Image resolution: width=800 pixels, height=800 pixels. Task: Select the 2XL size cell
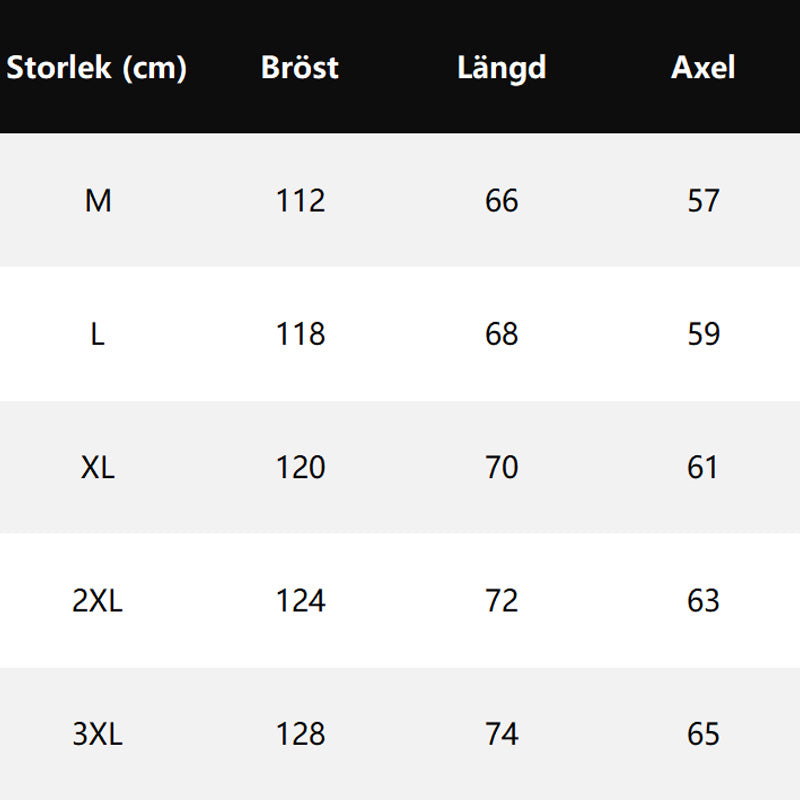click(x=98, y=601)
